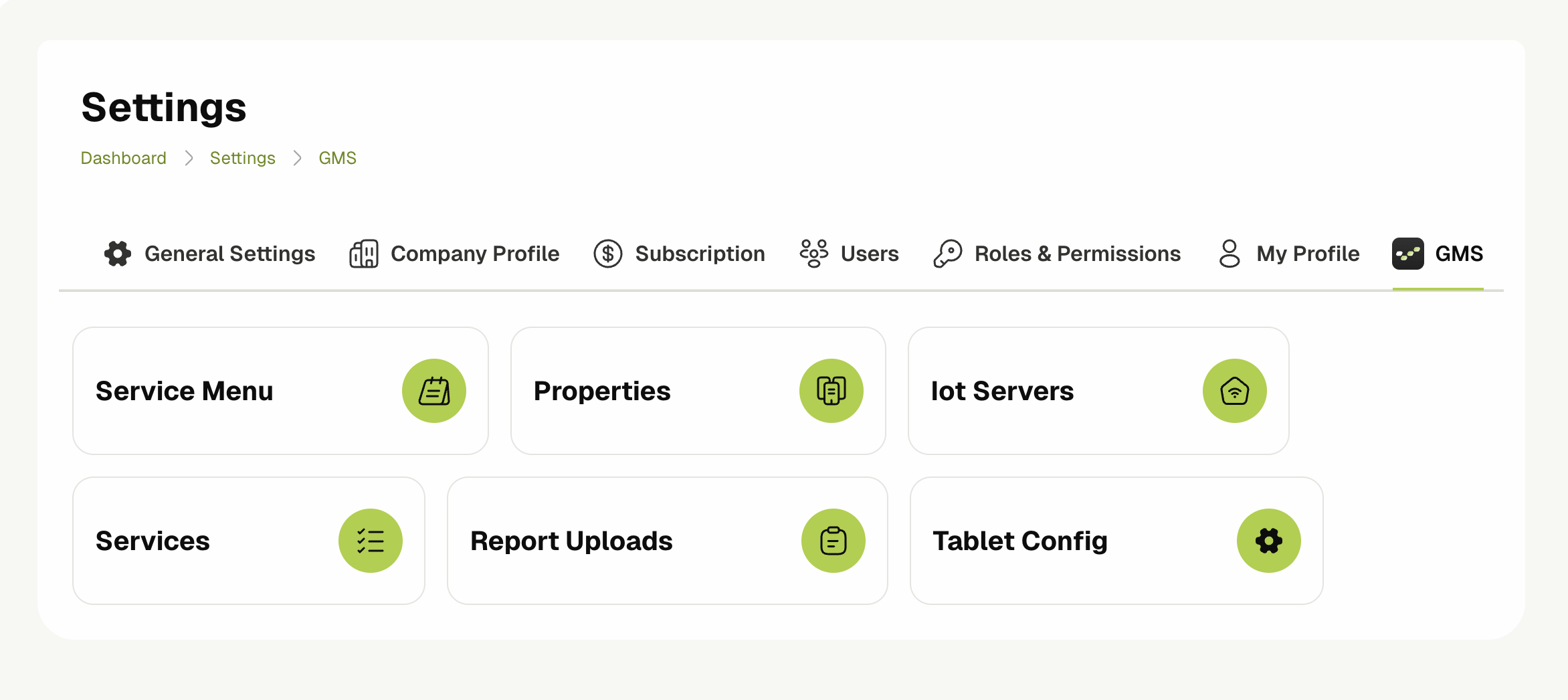Go to Dashboard via breadcrumb link

point(123,158)
